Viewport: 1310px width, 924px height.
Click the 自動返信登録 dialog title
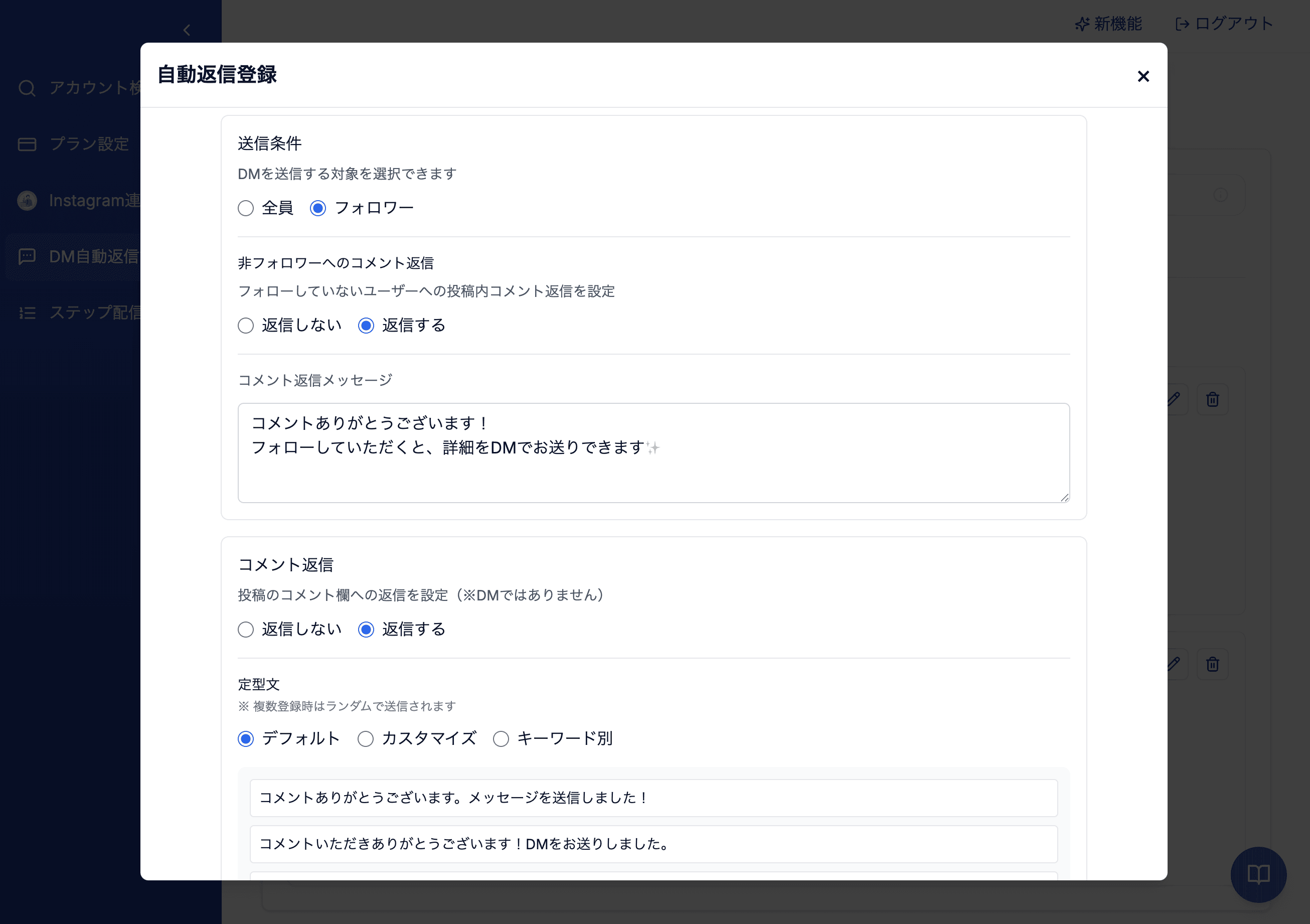click(217, 75)
